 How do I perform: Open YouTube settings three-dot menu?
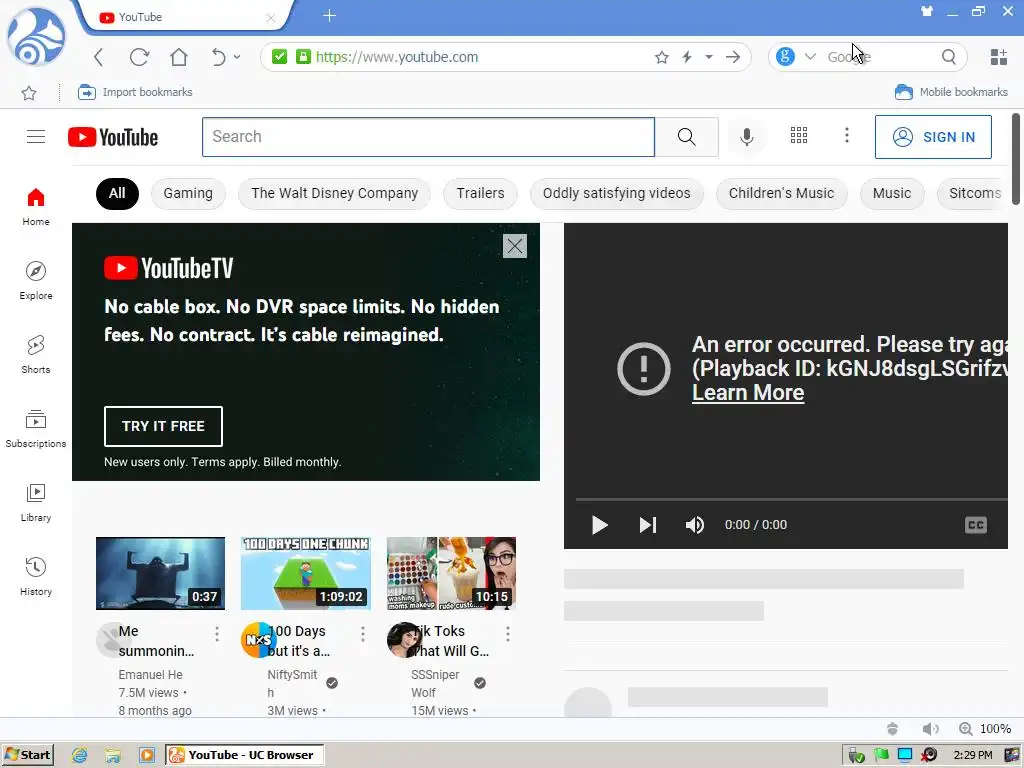coord(847,135)
